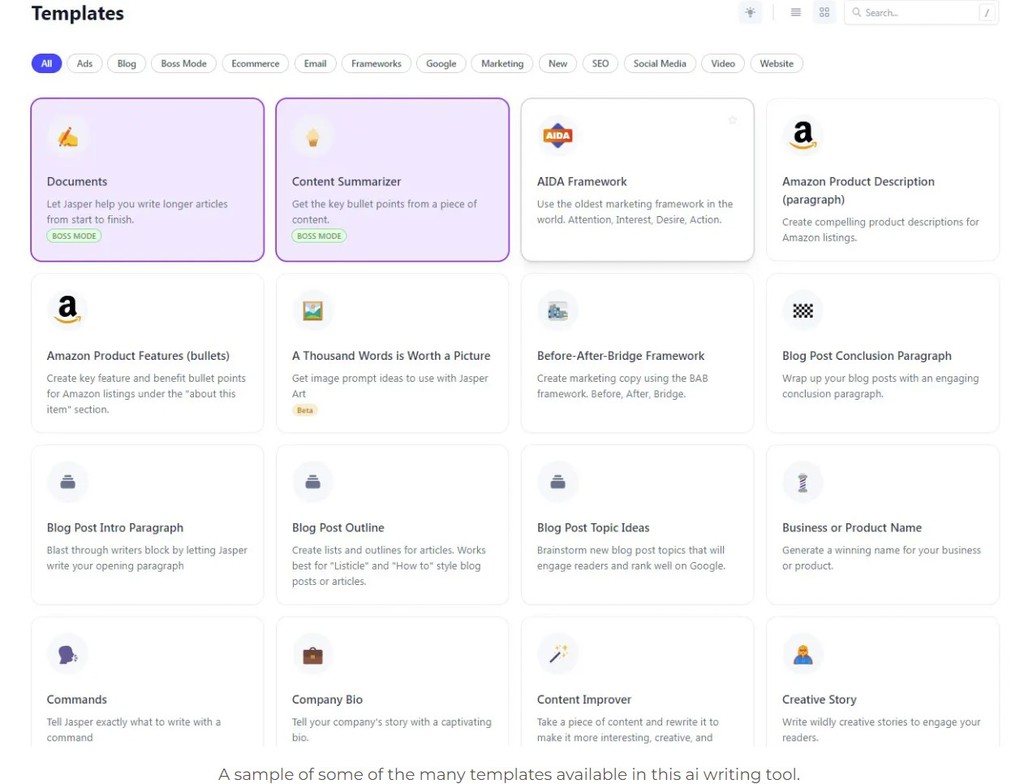Switch to grid view layout

pyautogui.click(x=824, y=12)
